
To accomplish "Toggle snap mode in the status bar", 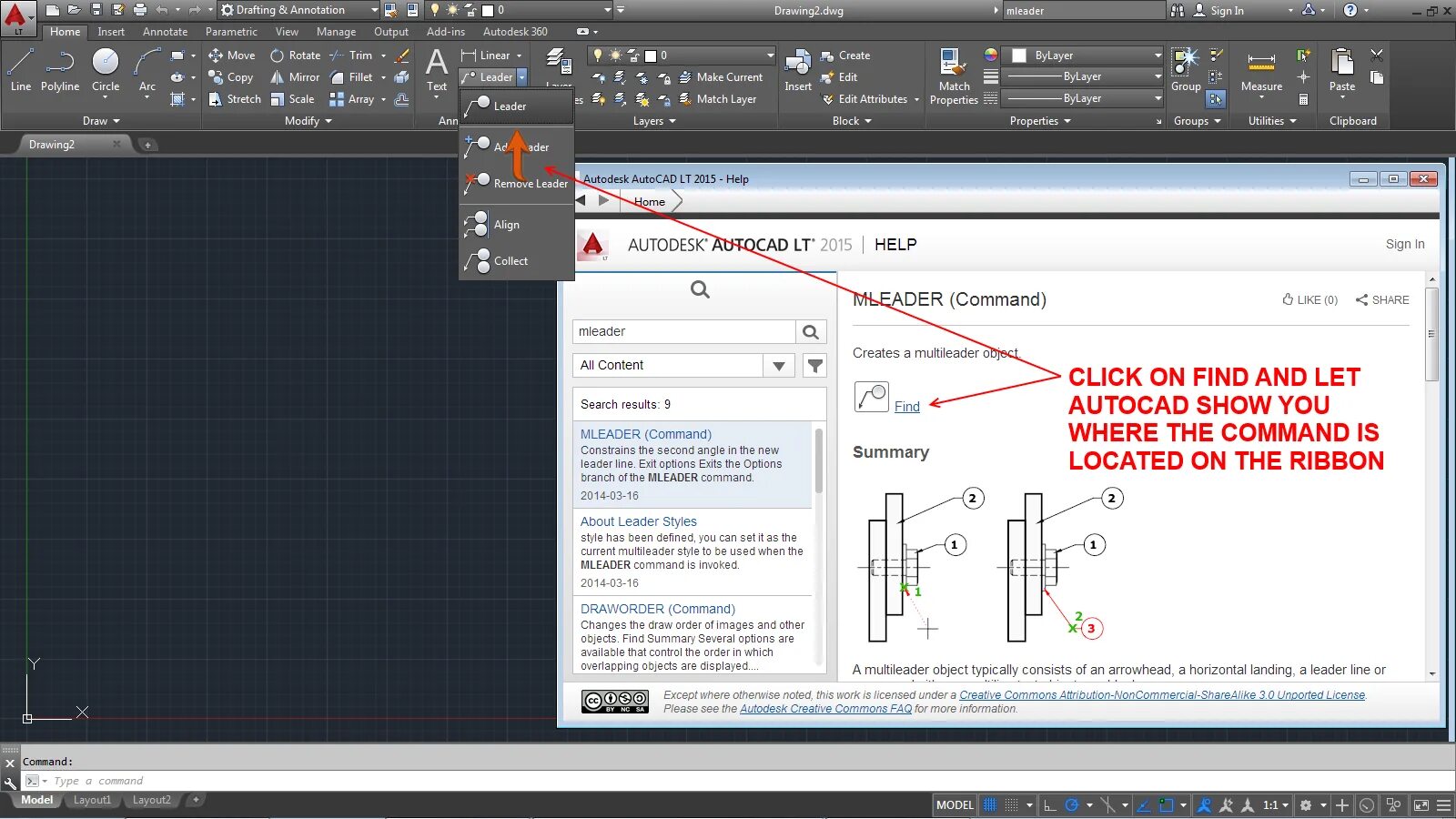I will [1011, 805].
